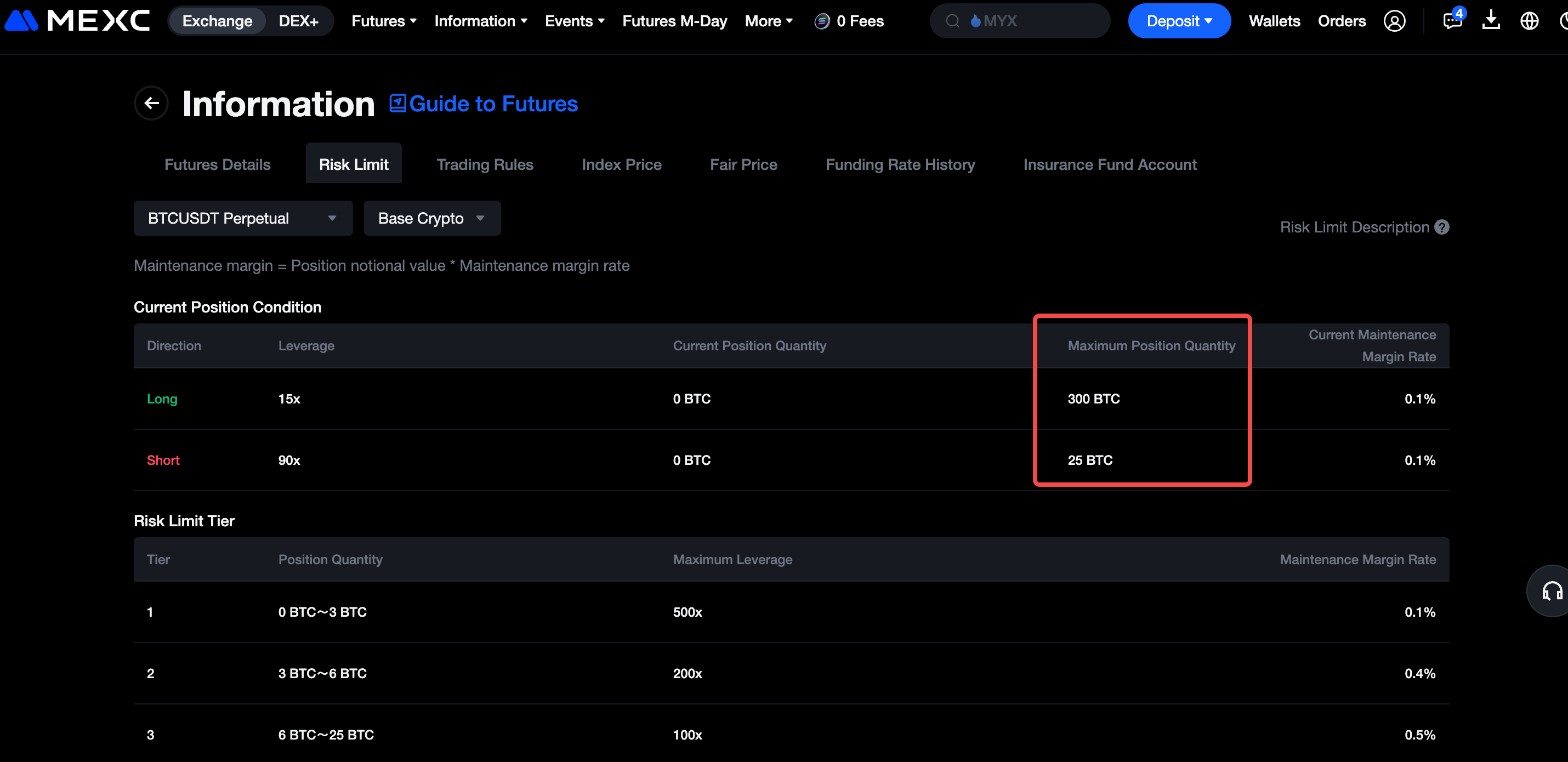Switch to the Exchange toggle
Viewport: 1568px width, 762px height.
pyautogui.click(x=217, y=21)
